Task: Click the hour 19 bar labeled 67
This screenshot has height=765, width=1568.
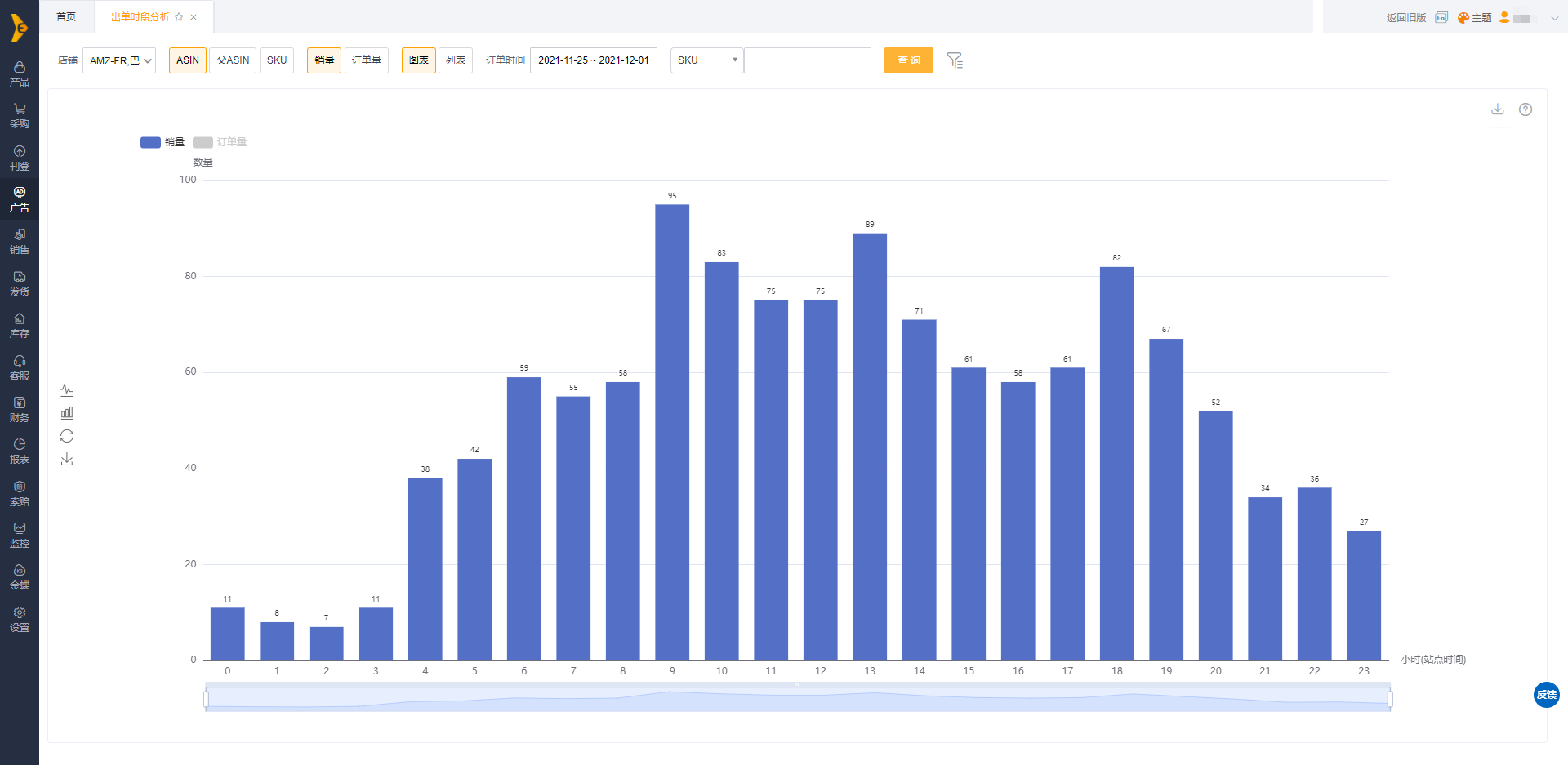Action: pyautogui.click(x=1166, y=500)
